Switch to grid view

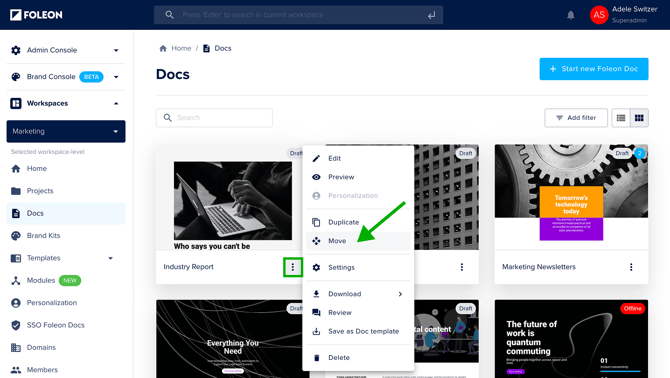639,118
